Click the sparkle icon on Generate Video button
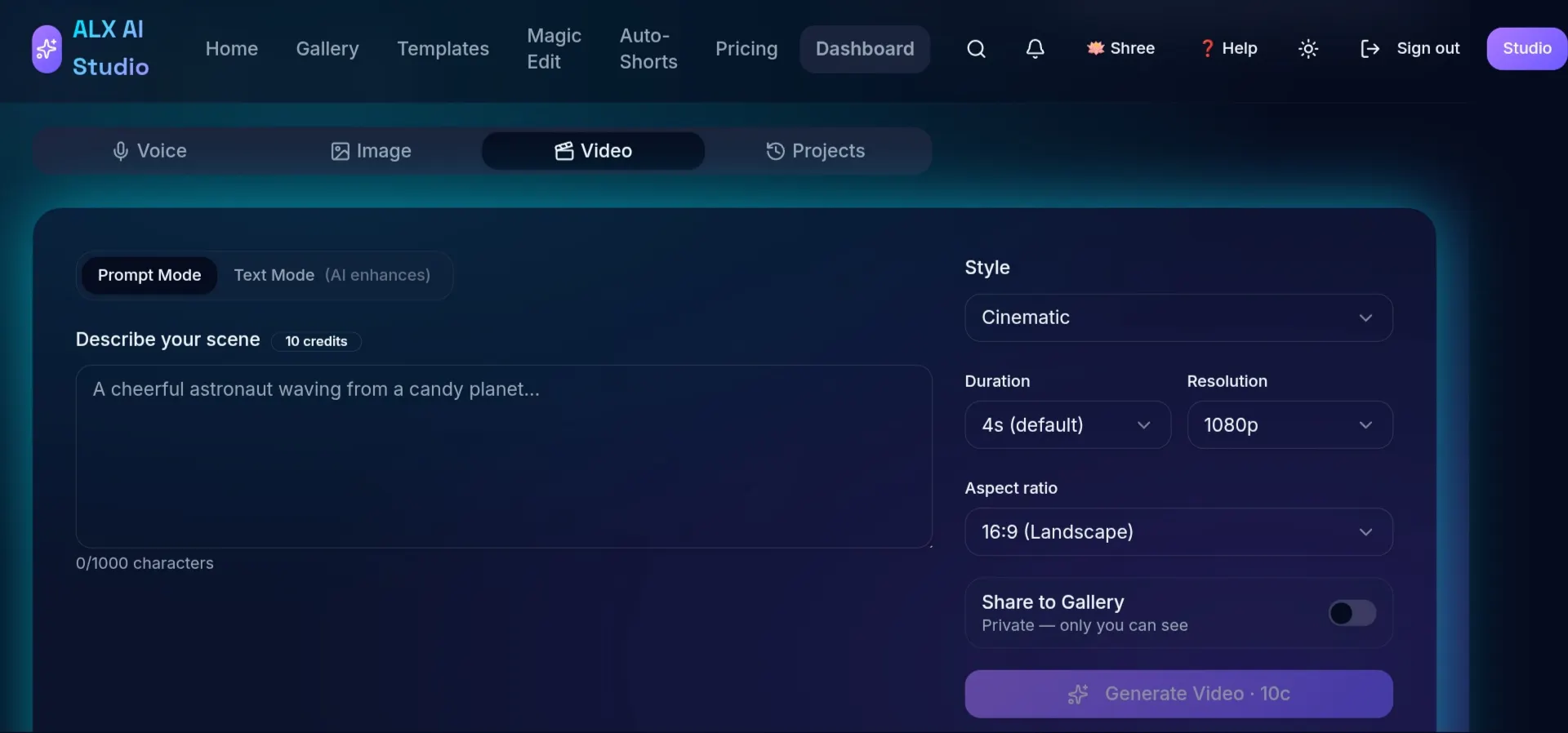This screenshot has width=1568, height=733. (x=1078, y=694)
